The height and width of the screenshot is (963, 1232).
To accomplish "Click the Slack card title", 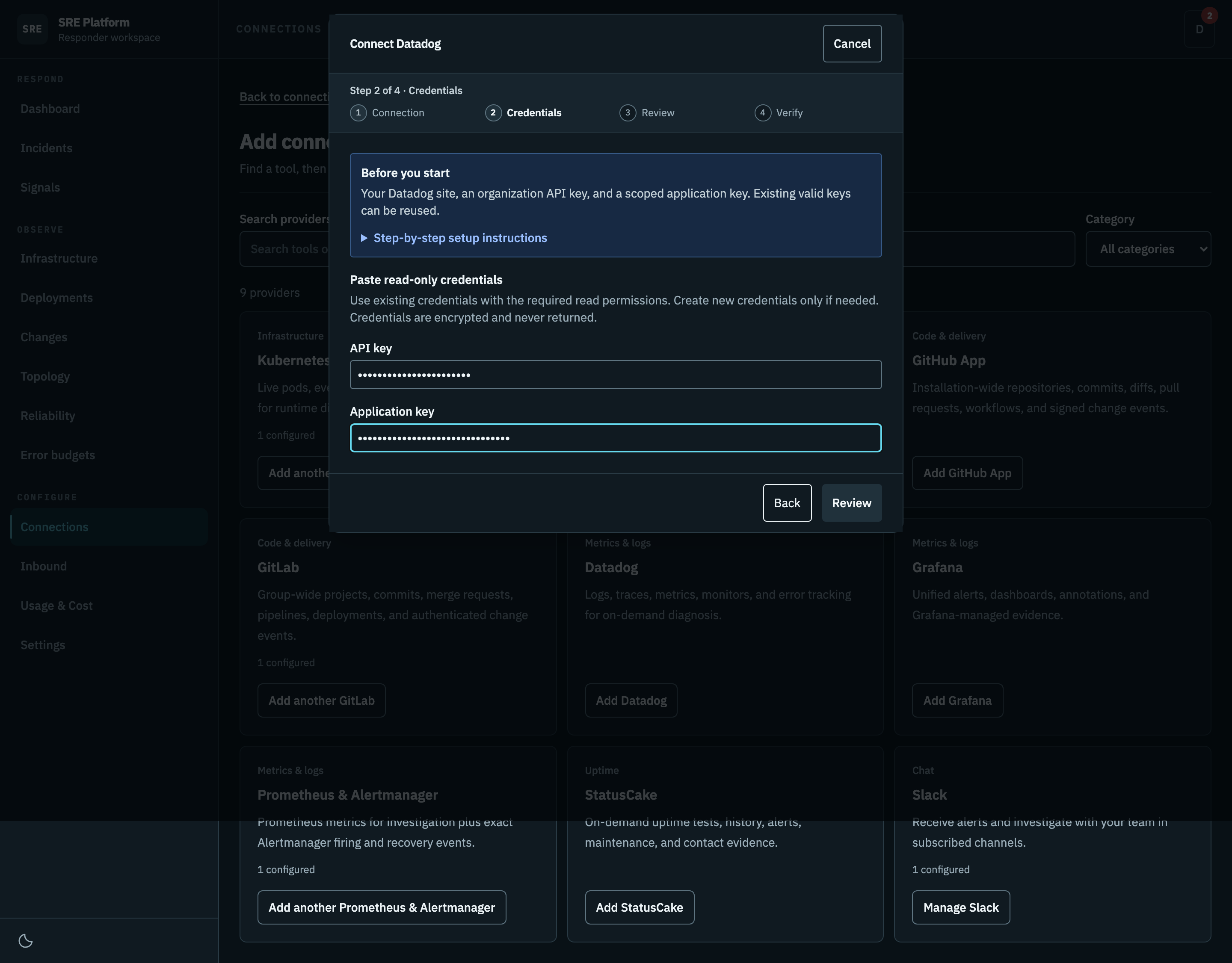I will click(929, 795).
